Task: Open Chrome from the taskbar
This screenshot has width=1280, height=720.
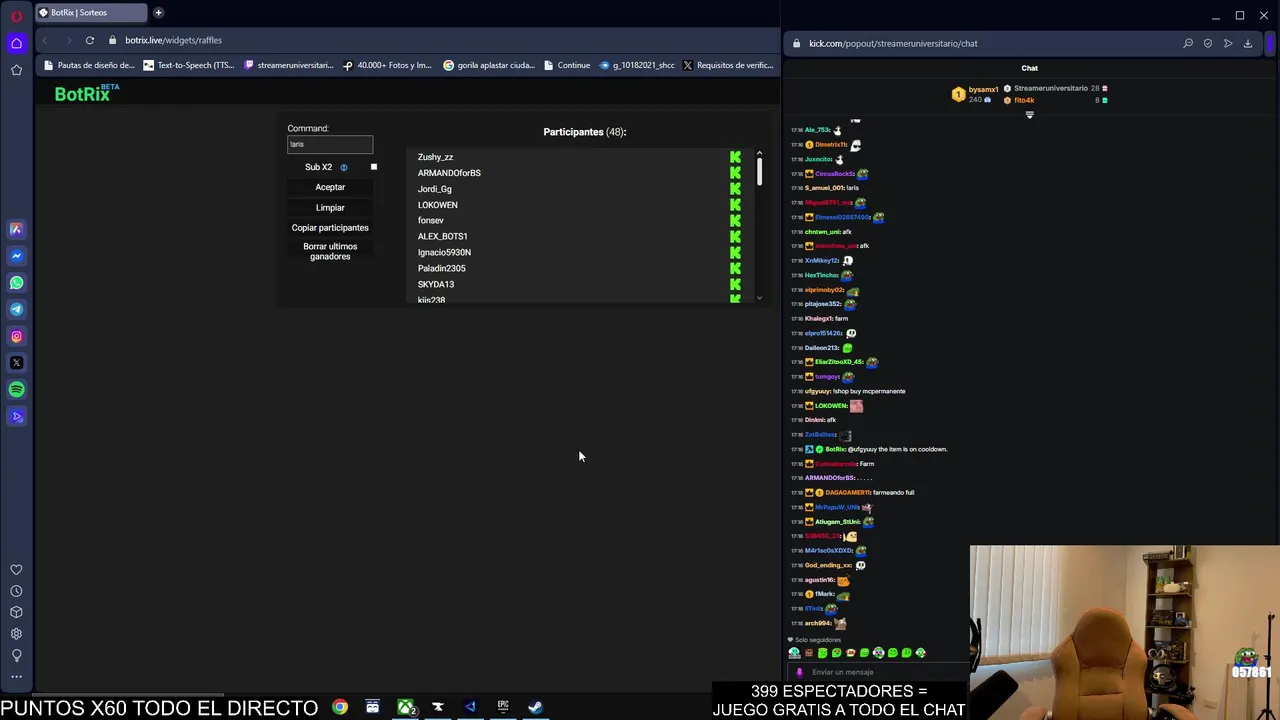Action: (340, 707)
